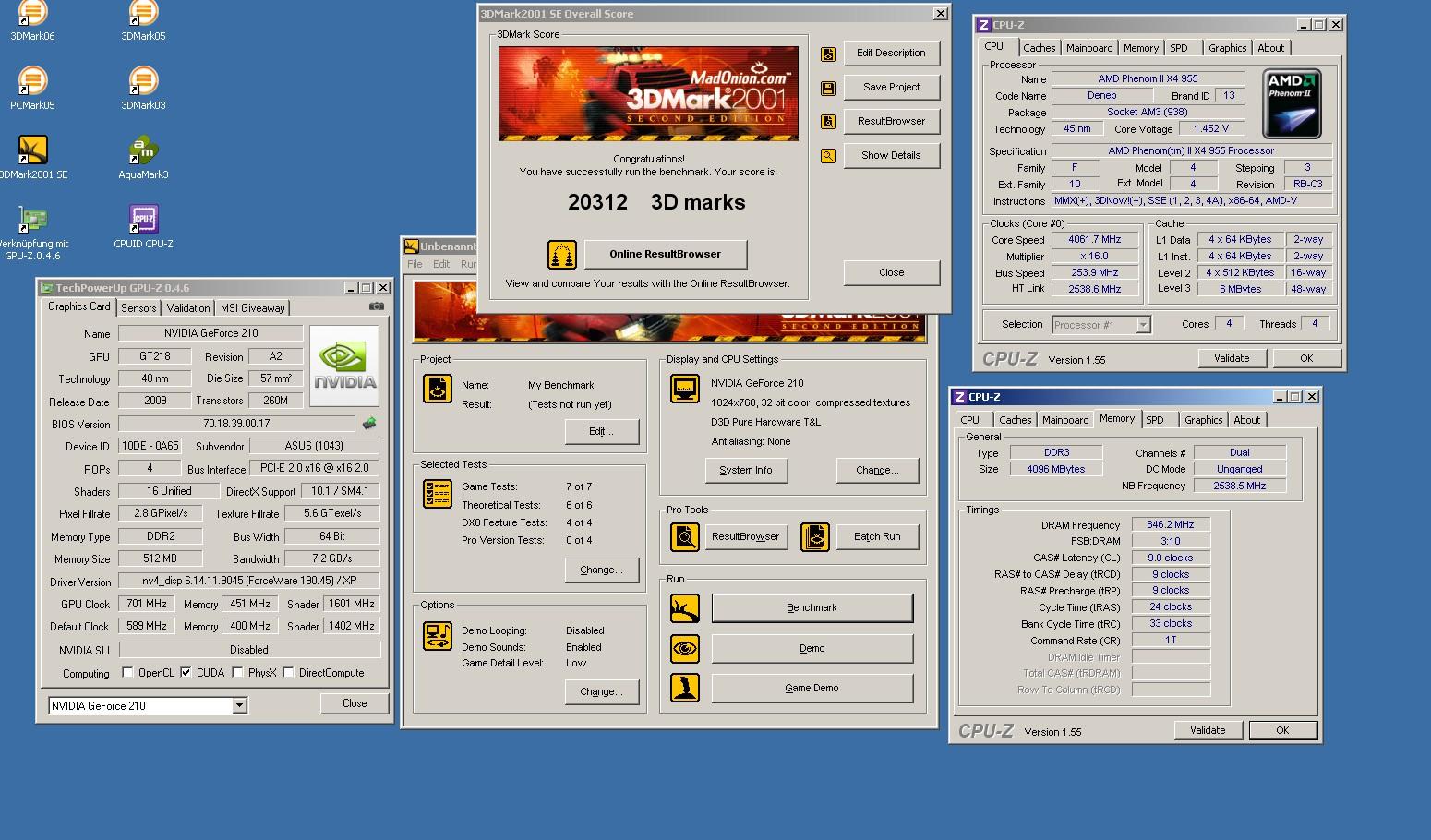Click the Display settings monitor icon
This screenshot has height=840, width=1431.
click(x=685, y=389)
